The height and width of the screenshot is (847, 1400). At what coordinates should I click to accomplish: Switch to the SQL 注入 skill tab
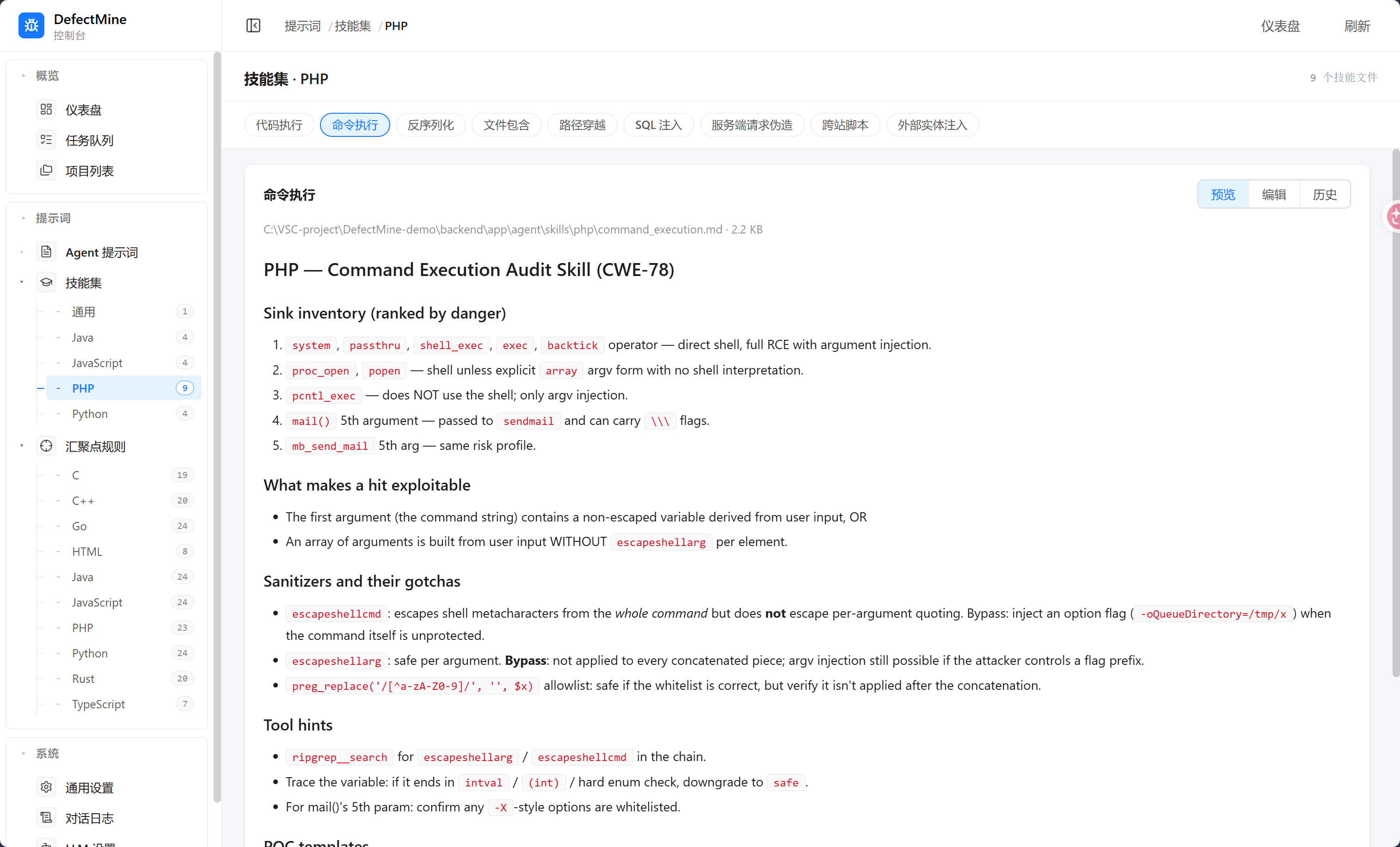pyautogui.click(x=658, y=125)
